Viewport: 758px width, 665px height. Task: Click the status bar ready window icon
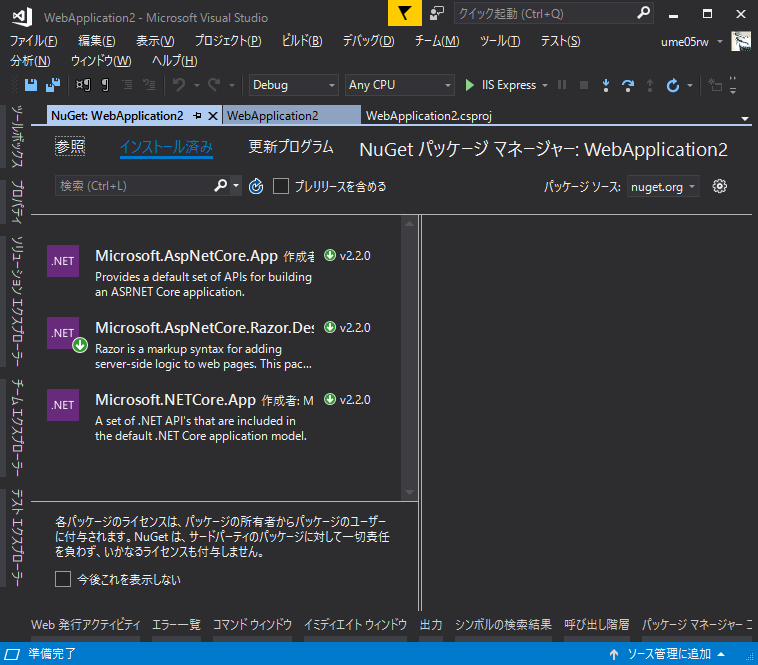coord(12,654)
